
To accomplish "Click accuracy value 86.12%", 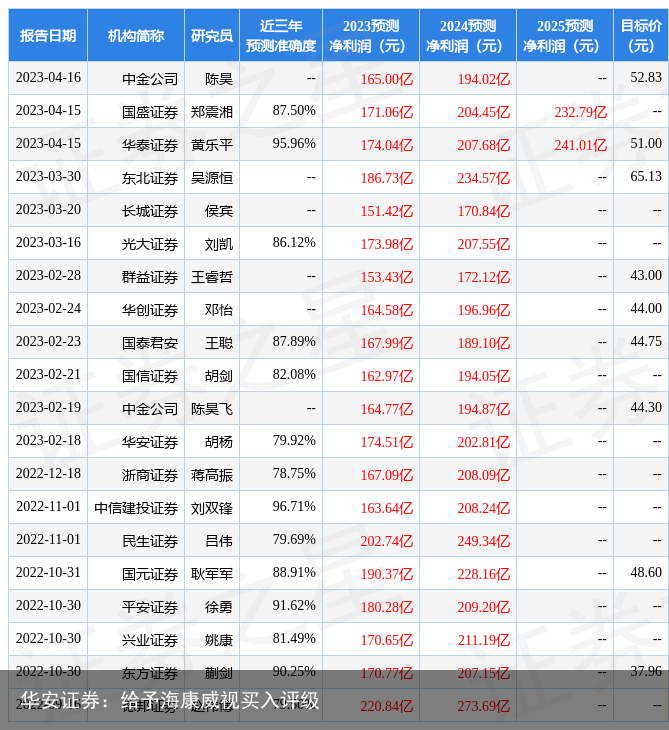I will coord(294,243).
